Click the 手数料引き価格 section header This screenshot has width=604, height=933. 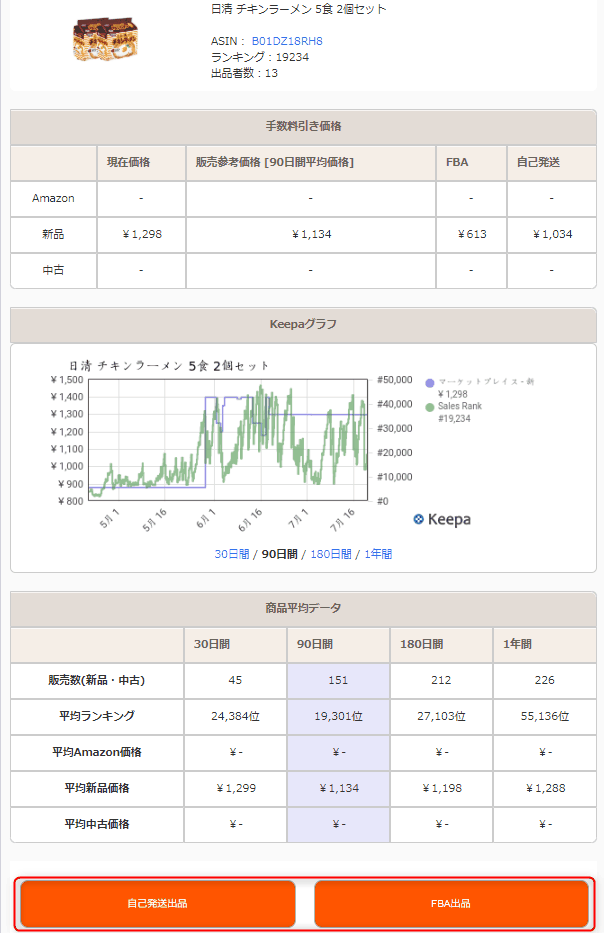[302, 127]
